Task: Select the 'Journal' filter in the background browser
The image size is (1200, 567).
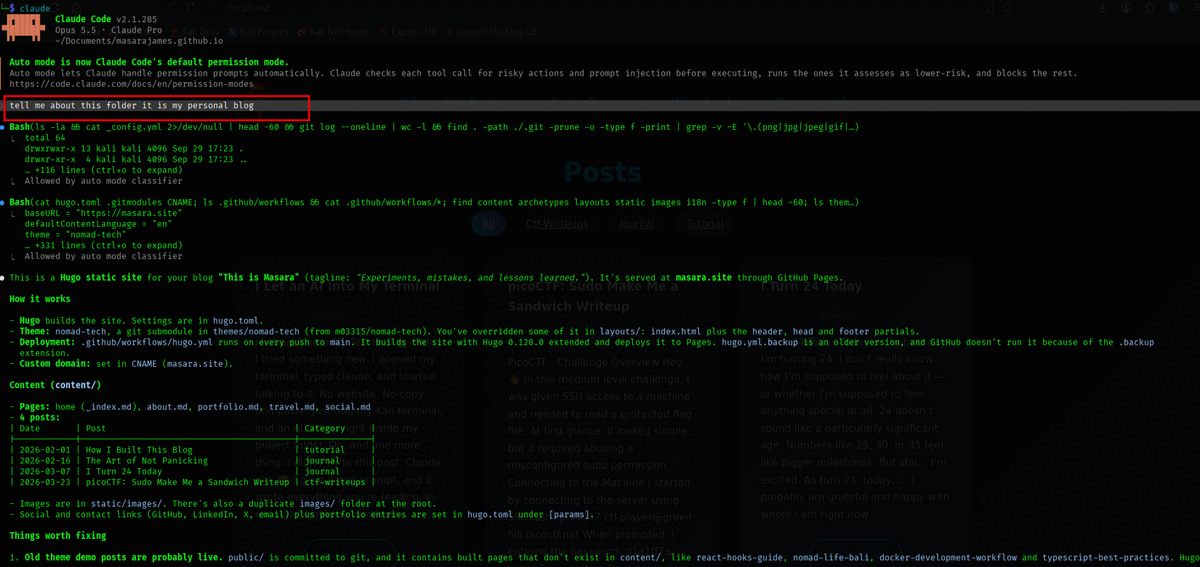Action: click(636, 225)
